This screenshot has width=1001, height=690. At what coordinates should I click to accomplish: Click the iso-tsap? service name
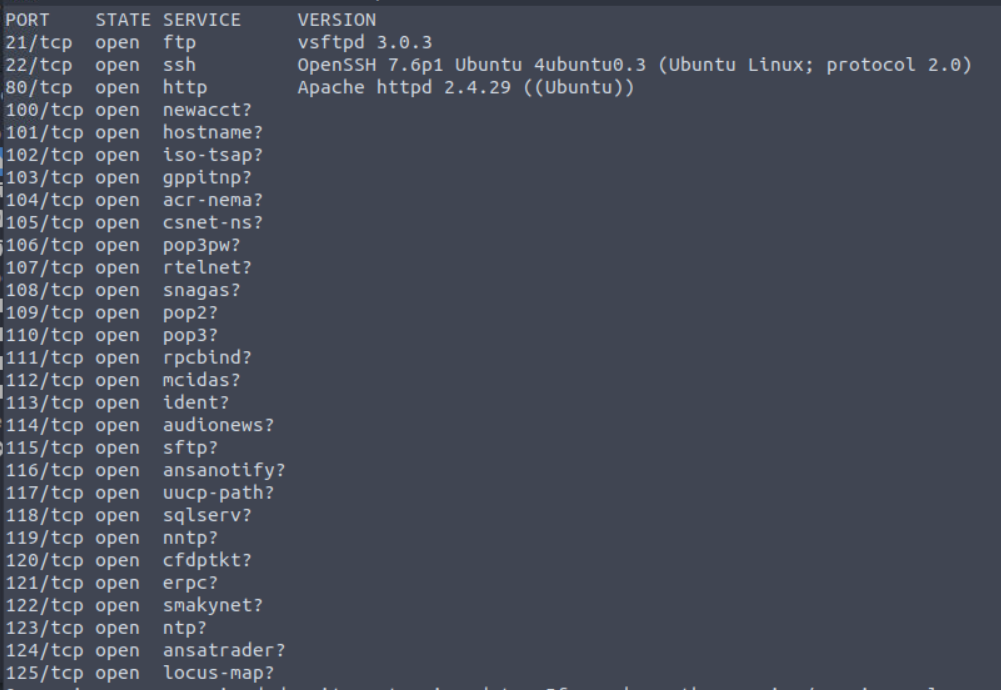point(213,155)
